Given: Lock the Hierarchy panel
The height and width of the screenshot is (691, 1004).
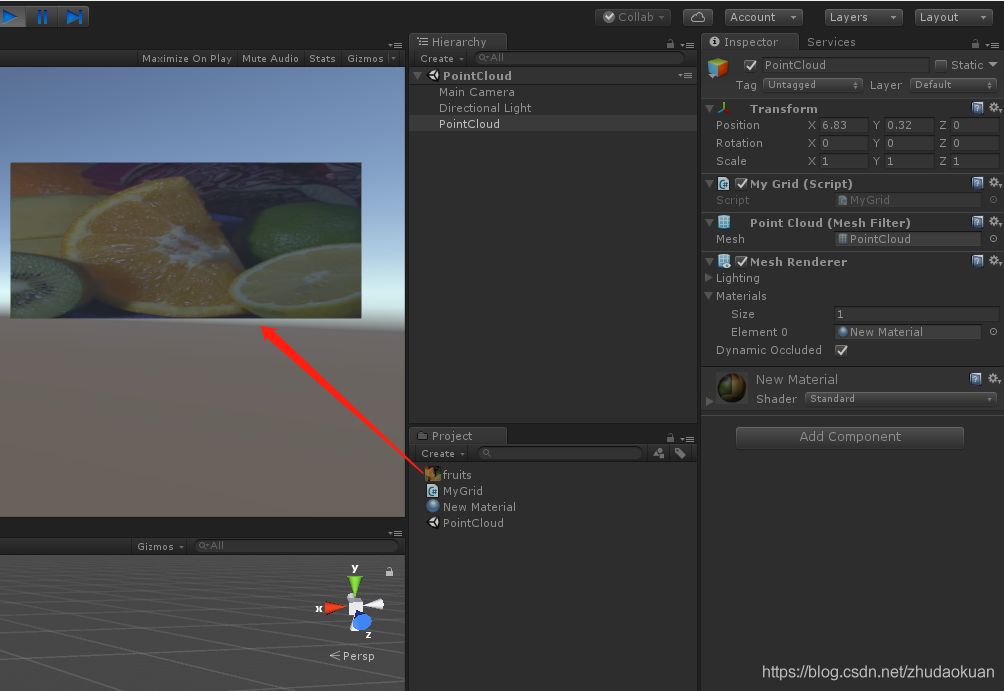Looking at the screenshot, I should [670, 44].
